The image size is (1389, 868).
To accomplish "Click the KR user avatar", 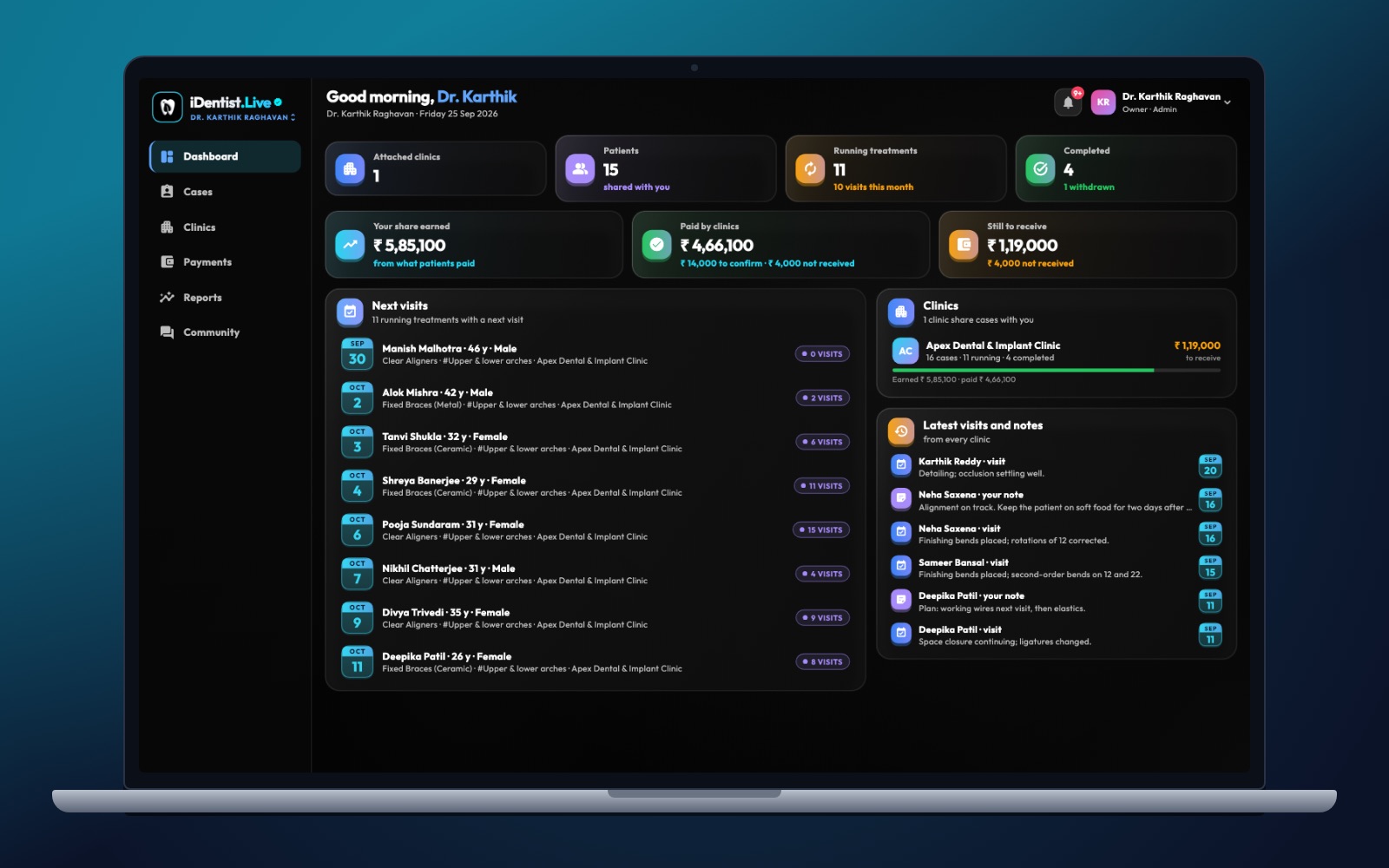I will [1103, 102].
